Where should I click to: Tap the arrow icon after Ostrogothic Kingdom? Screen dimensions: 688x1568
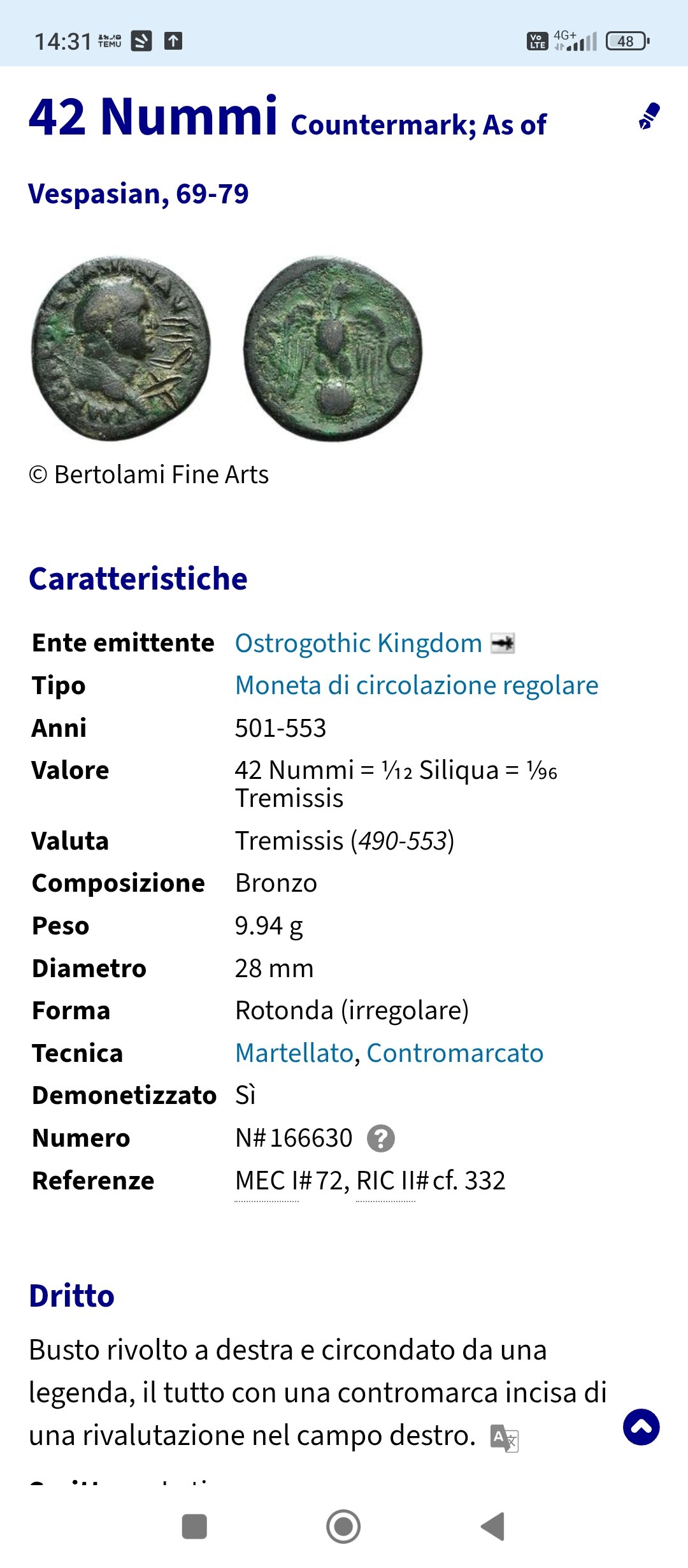click(x=503, y=643)
